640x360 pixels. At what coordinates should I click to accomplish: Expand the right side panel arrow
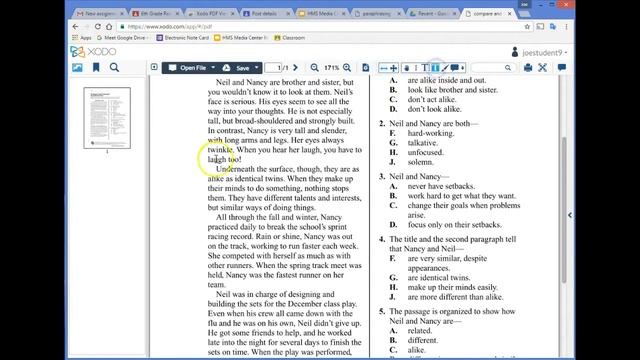pos(570,215)
